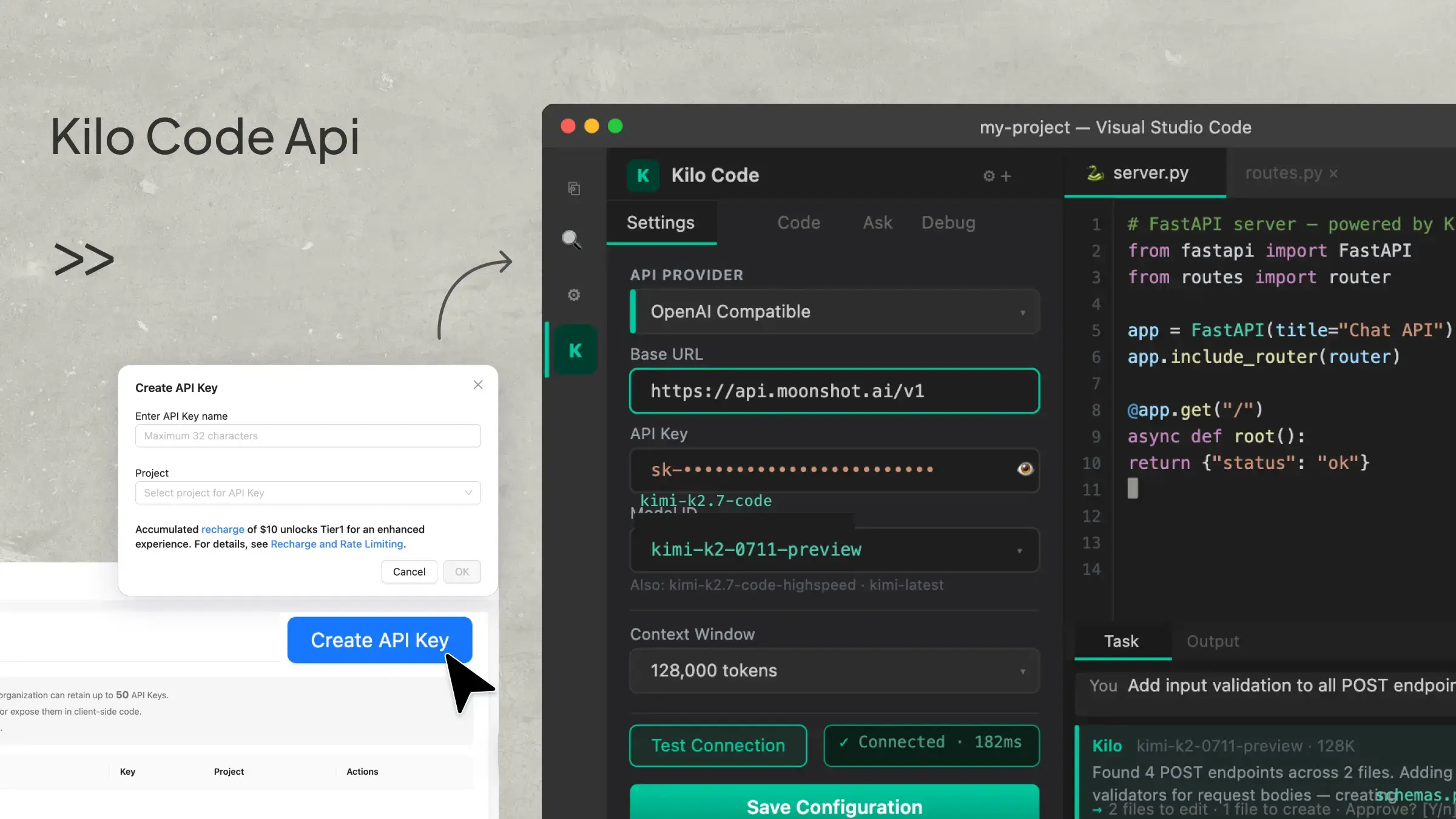
Task: Click the Python icon on server.py tab
Action: pos(1095,174)
